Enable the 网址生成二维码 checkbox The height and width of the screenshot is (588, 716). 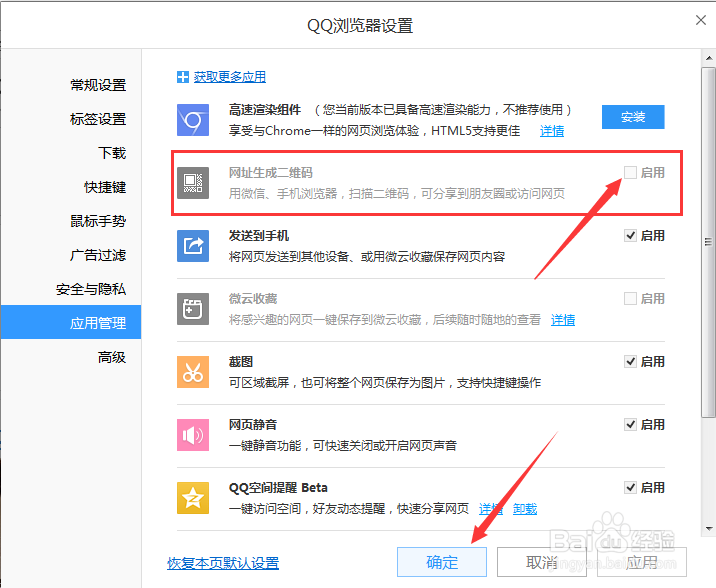630,173
